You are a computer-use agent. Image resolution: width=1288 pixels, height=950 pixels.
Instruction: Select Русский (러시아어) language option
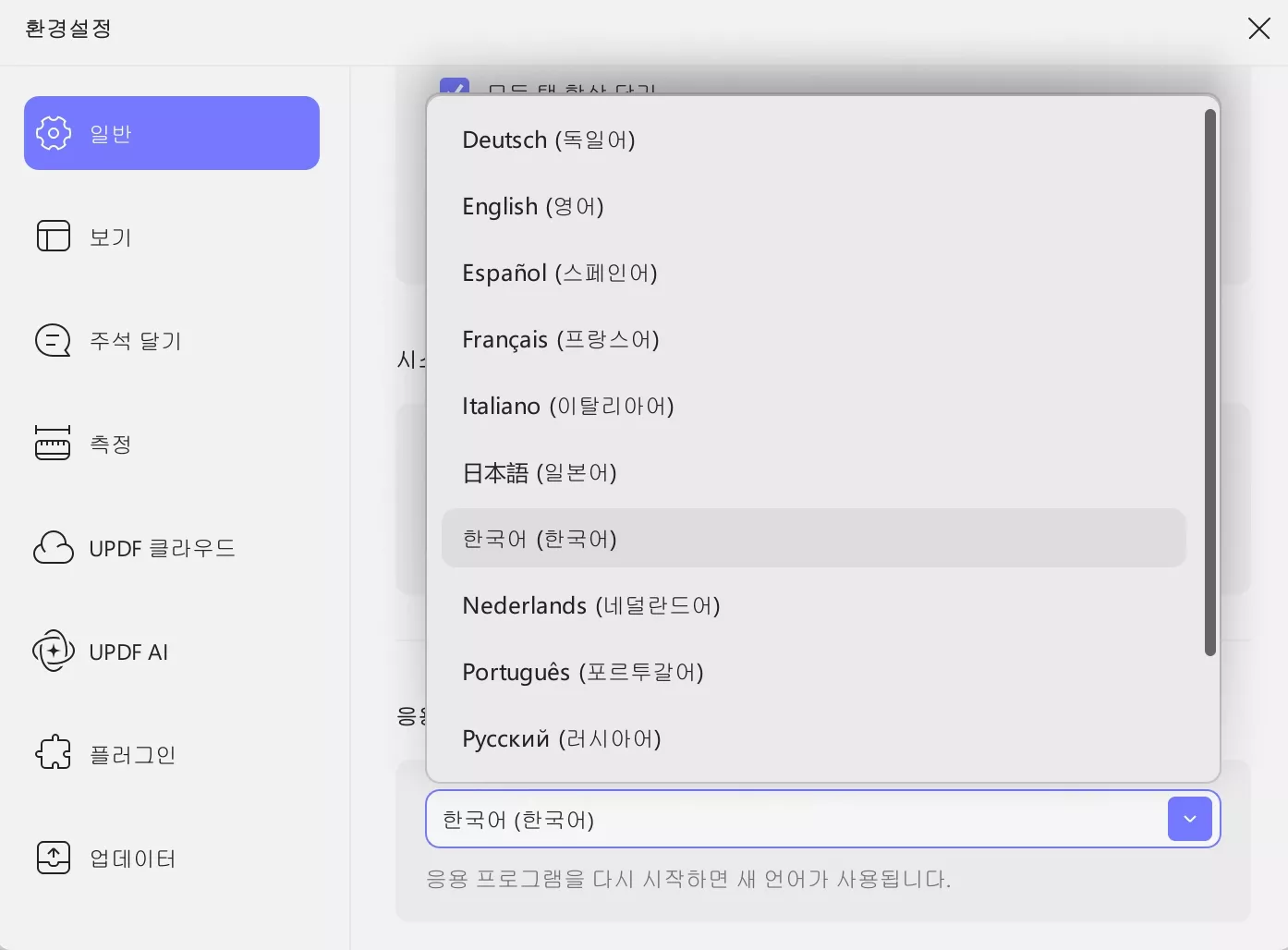click(x=814, y=738)
